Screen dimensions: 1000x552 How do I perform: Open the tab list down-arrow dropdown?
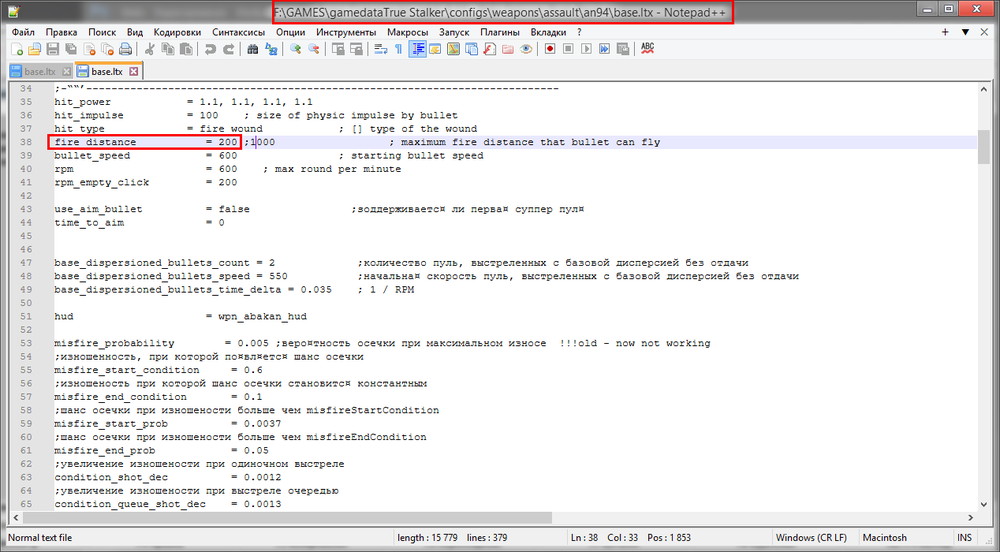click(x=965, y=32)
